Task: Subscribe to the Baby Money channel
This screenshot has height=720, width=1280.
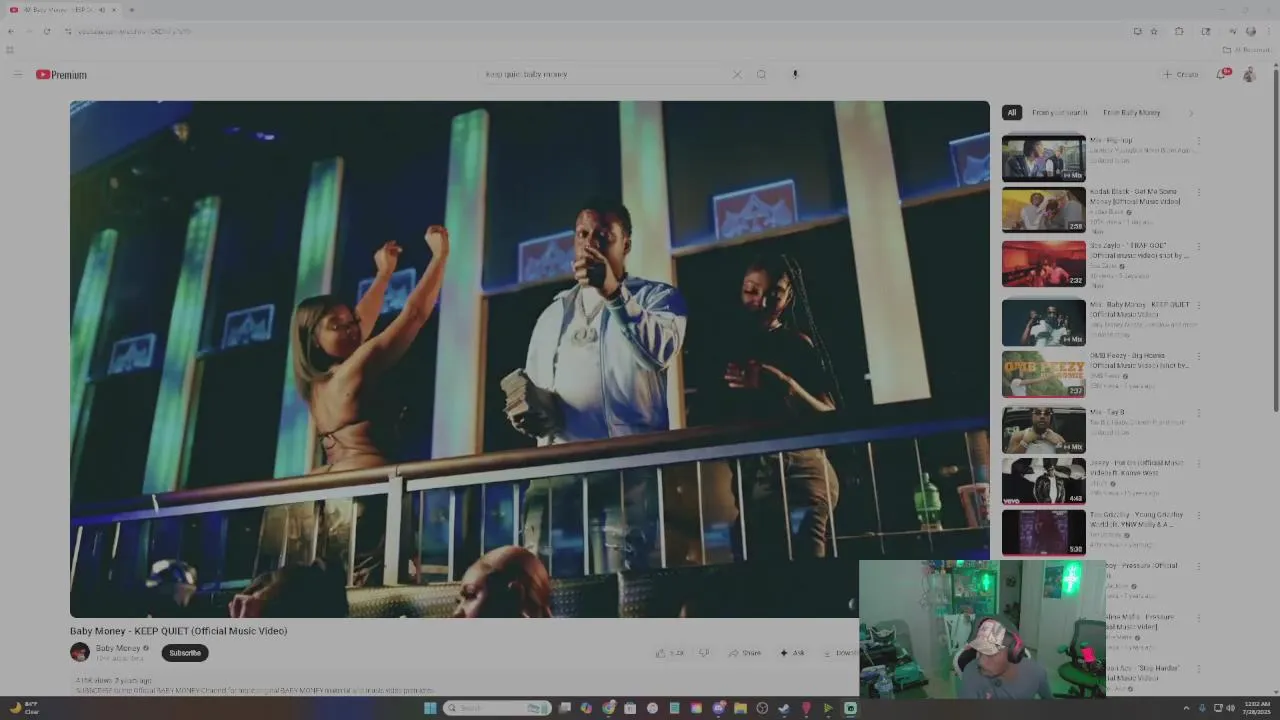Action: [x=185, y=653]
